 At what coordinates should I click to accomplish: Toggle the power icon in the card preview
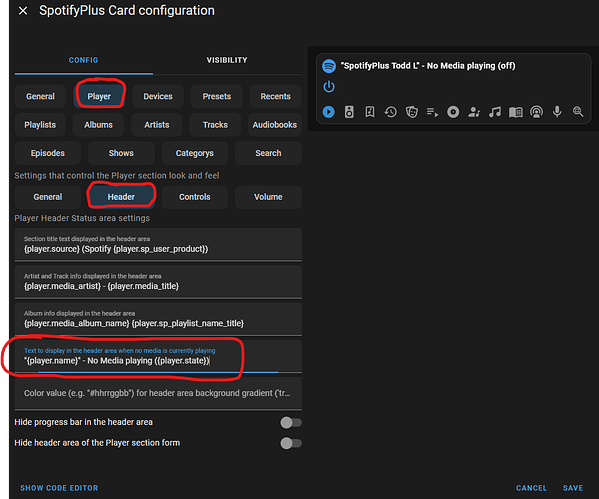[x=329, y=87]
